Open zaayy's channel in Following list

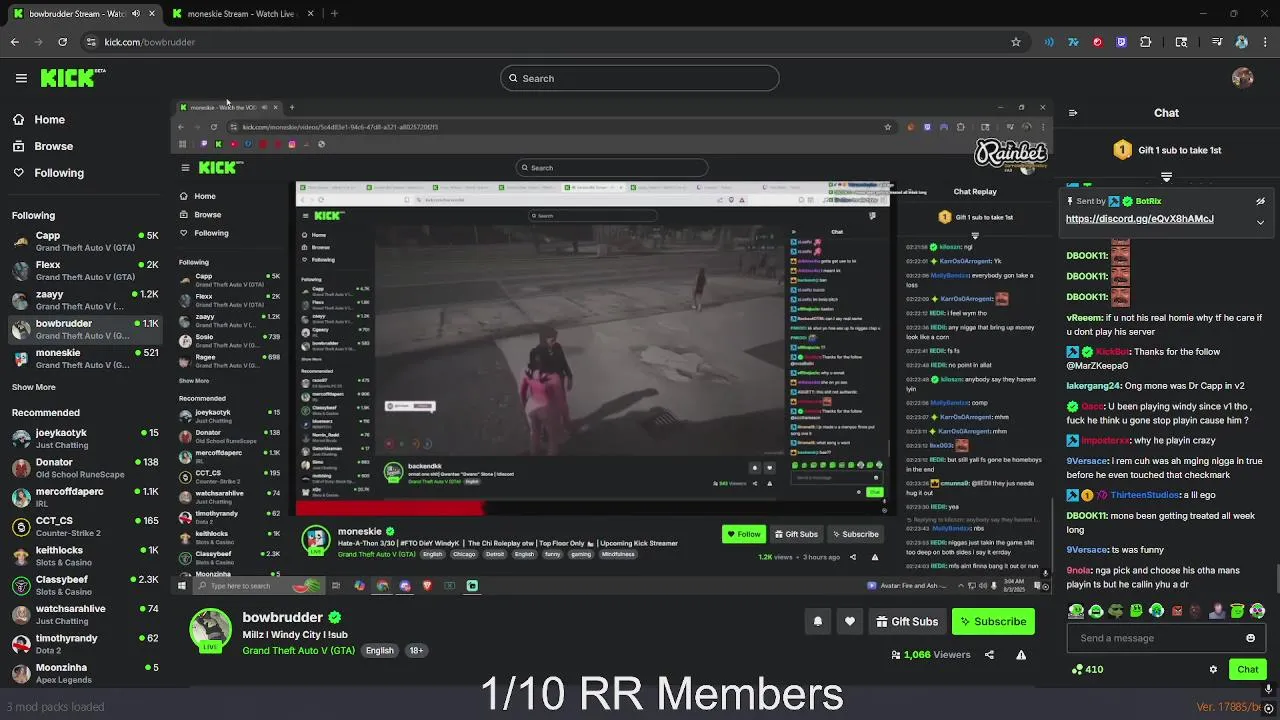pos(85,300)
